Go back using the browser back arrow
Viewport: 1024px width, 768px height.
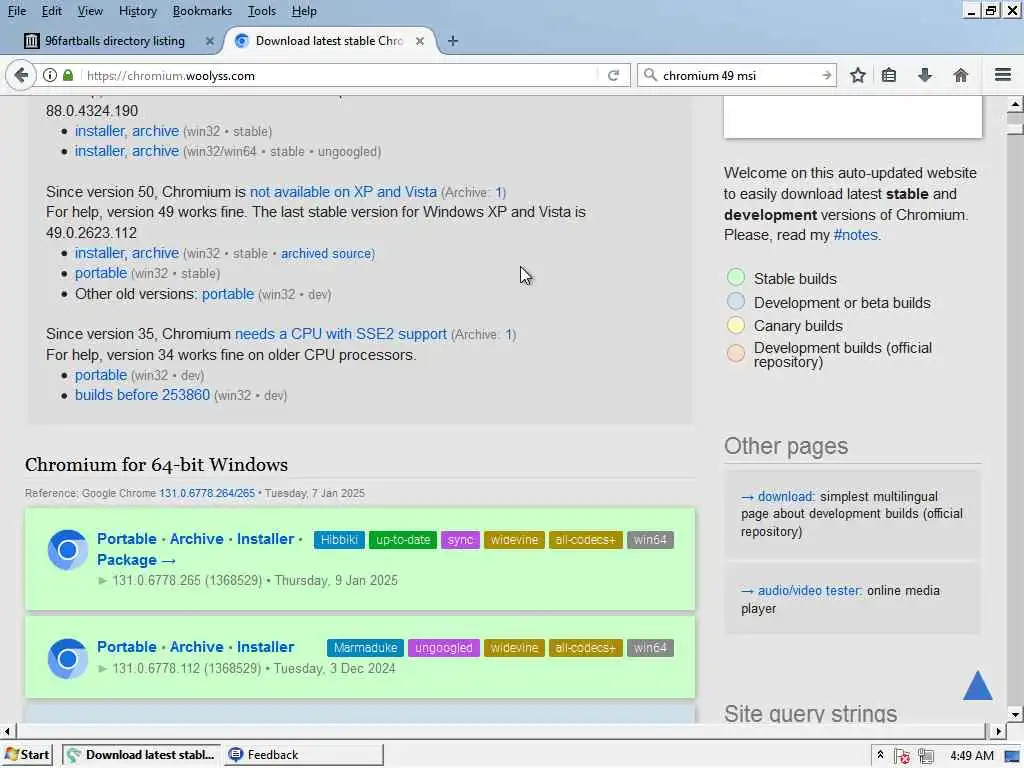coord(21,75)
